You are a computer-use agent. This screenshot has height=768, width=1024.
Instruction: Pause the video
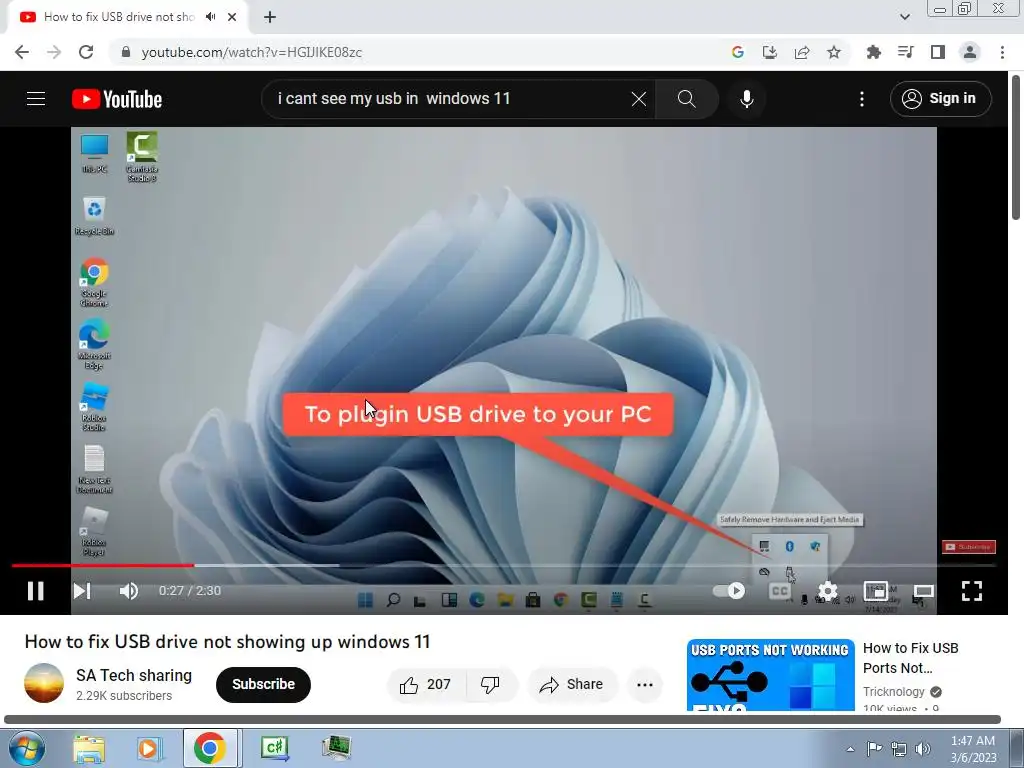click(36, 590)
